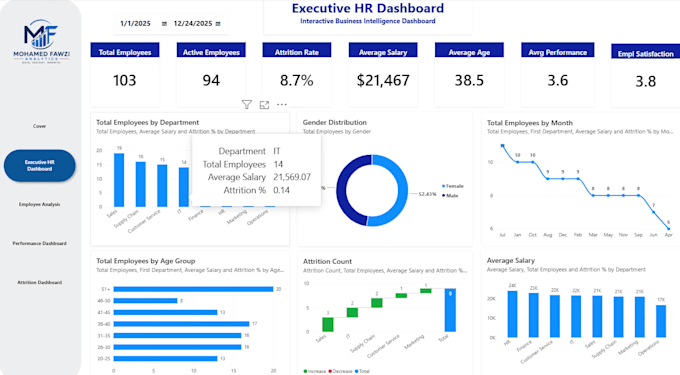Toggle the Increase legend item in waterfall
Image resolution: width=680 pixels, height=375 pixels.
(314, 371)
